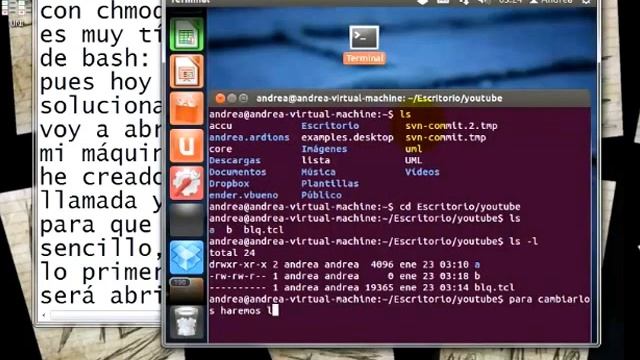Click 'de bash:' line in text editor
Viewport: 640px width, 360px height.
(x=95, y=58)
